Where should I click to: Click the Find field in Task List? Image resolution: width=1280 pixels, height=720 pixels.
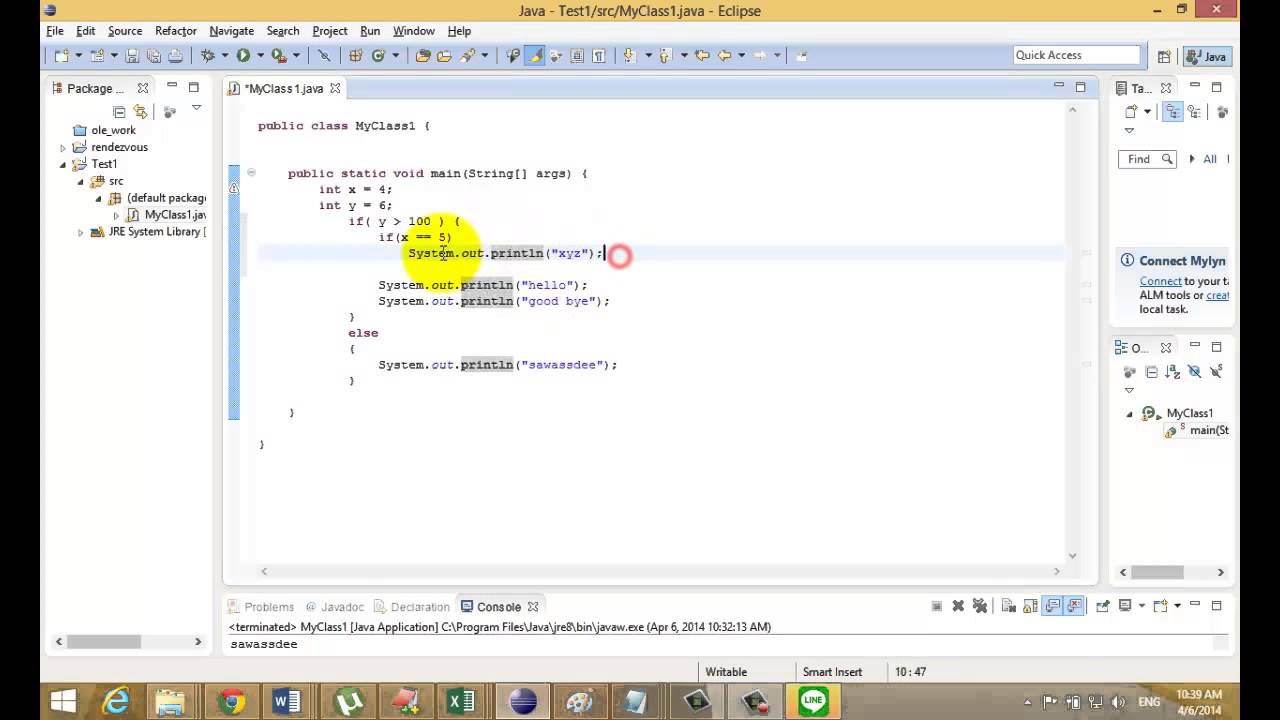1147,159
